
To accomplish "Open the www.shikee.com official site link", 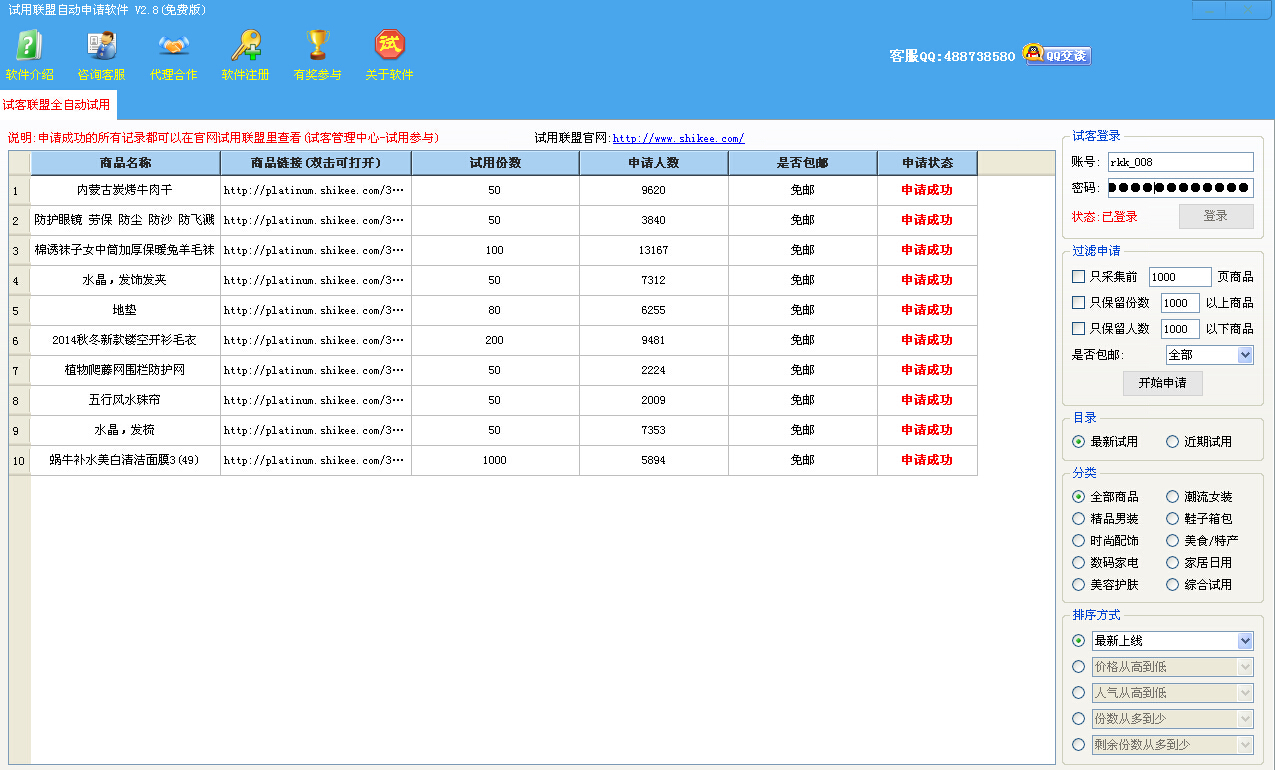I will [x=678, y=139].
